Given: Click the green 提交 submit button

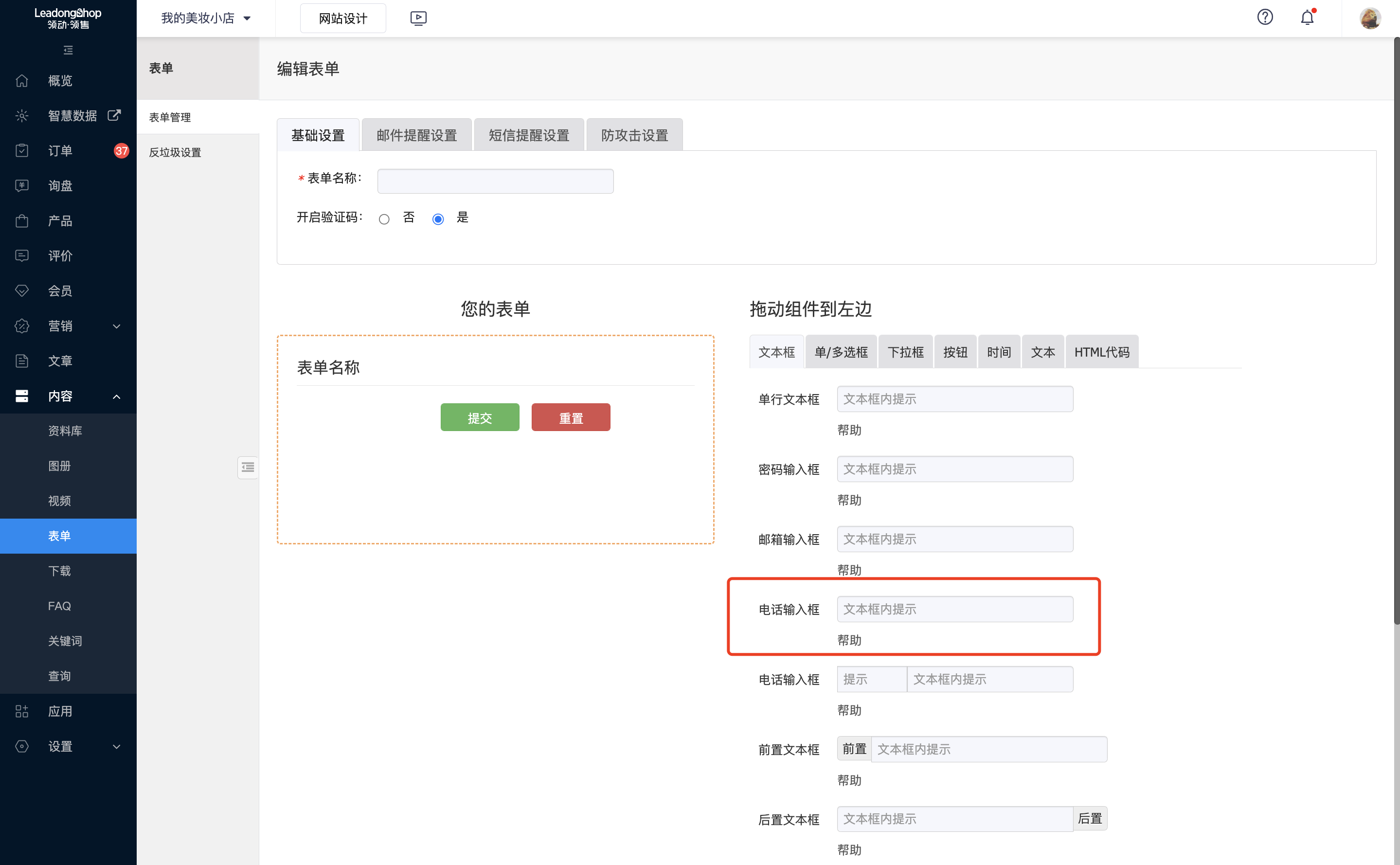Looking at the screenshot, I should [479, 417].
